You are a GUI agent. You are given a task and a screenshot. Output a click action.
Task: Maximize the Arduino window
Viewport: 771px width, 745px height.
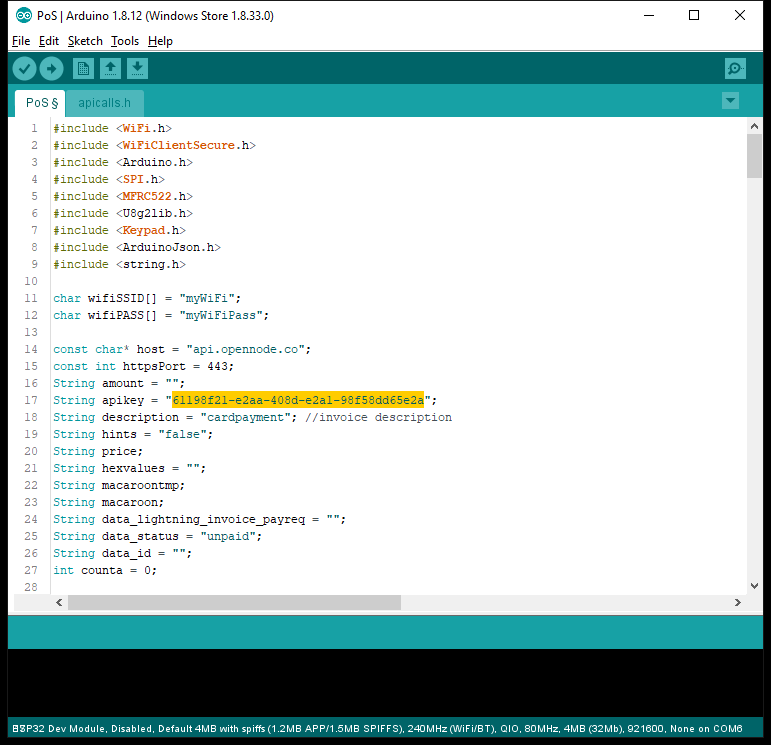point(694,15)
